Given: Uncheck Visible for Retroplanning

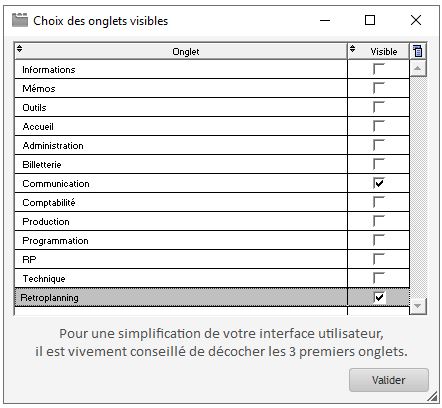Looking at the screenshot, I should (379, 297).
